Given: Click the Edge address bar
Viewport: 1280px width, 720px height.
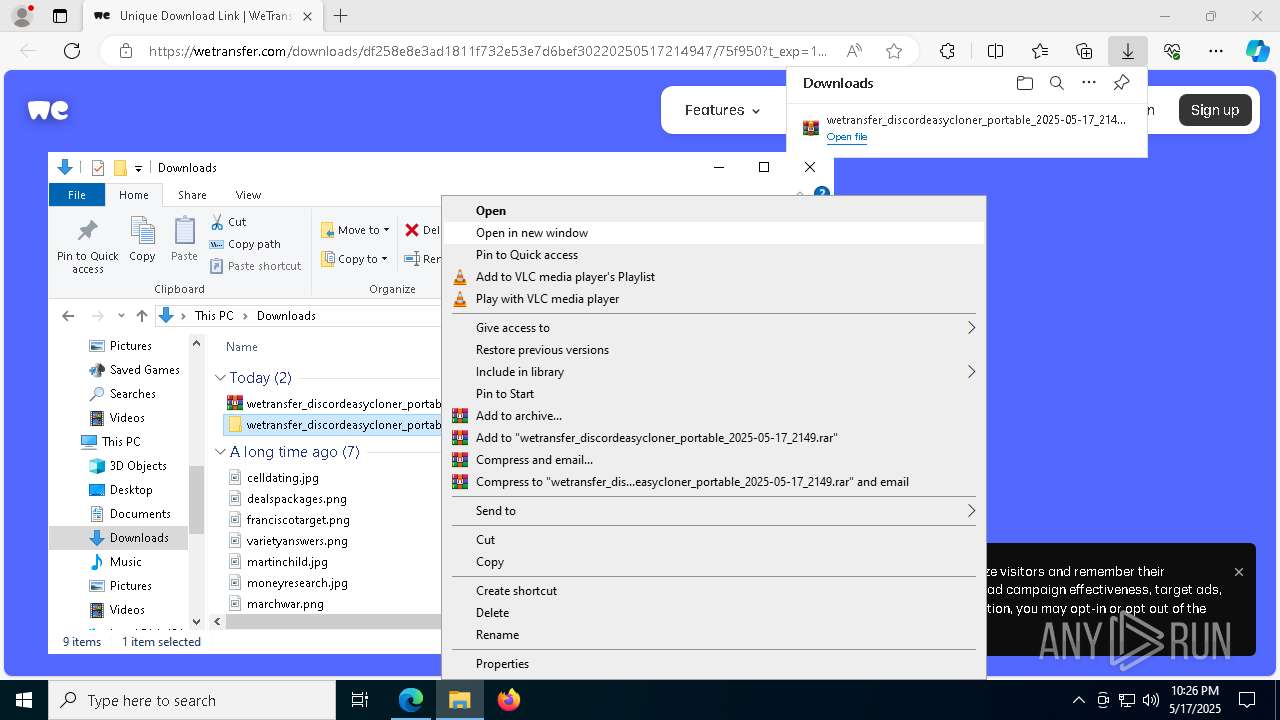Looking at the screenshot, I should pos(488,51).
